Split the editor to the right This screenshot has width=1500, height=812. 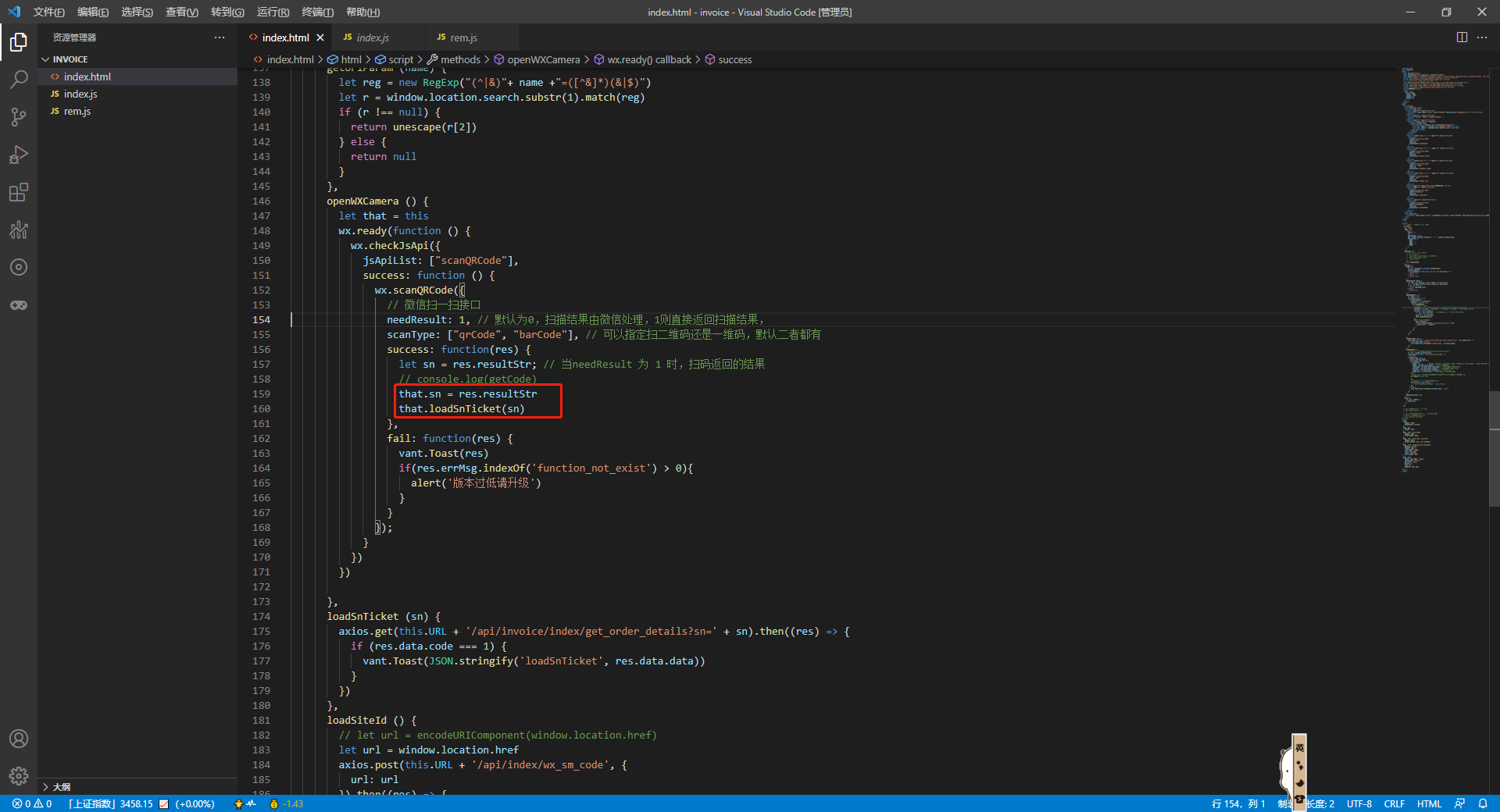(1462, 37)
